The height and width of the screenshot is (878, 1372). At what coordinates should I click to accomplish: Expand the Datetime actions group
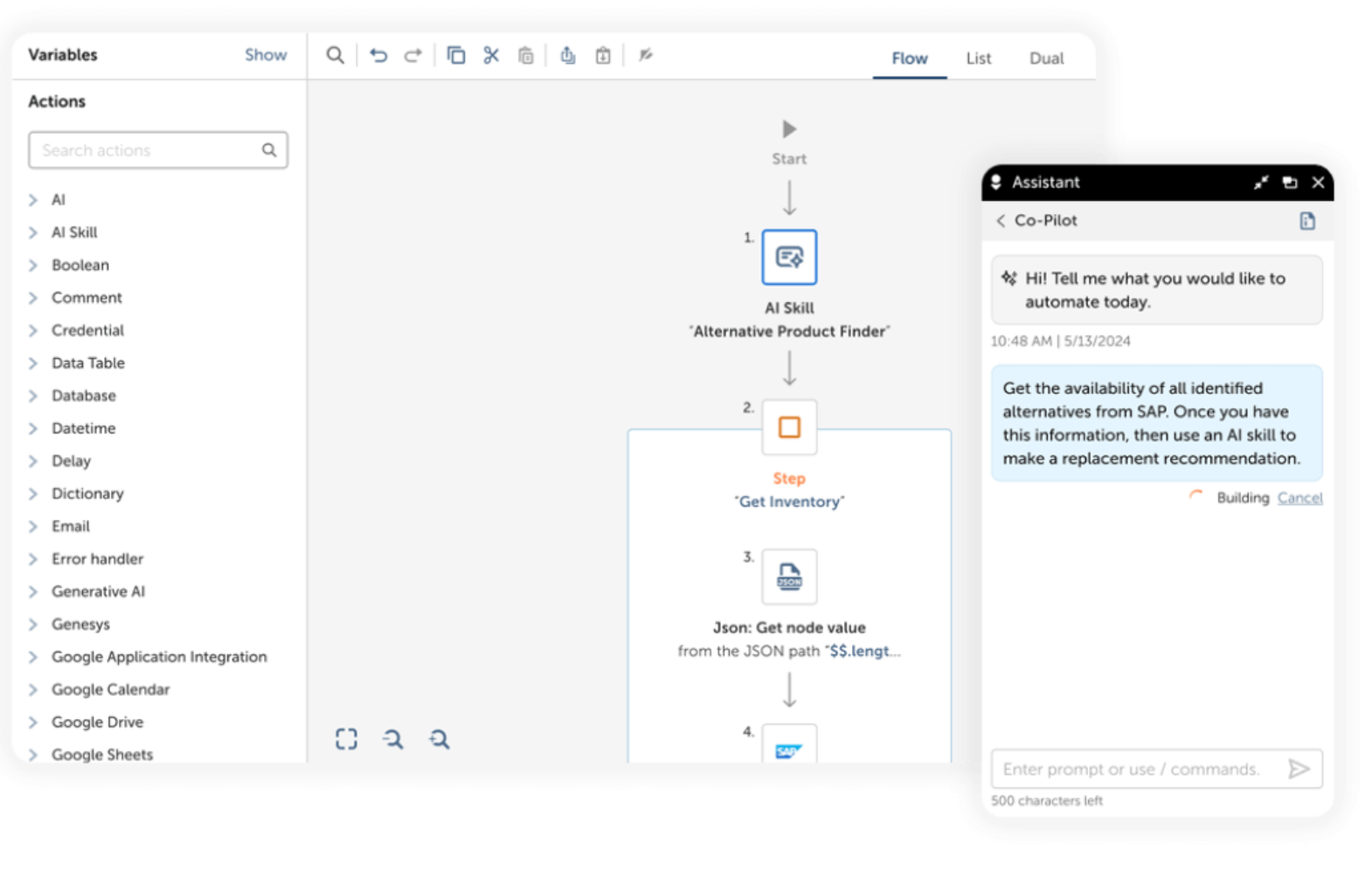(x=33, y=429)
